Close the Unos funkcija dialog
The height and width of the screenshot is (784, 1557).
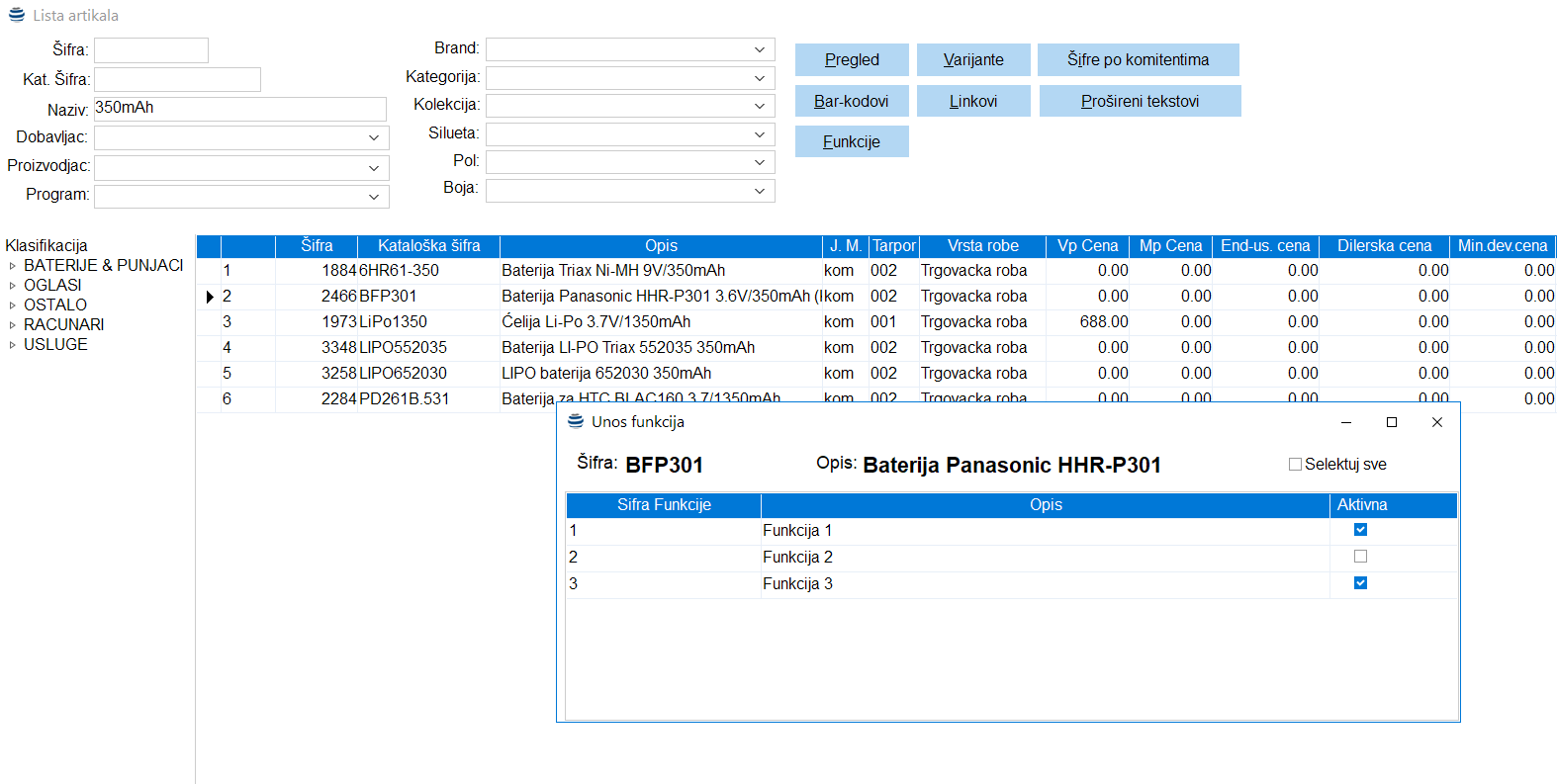pos(1436,422)
